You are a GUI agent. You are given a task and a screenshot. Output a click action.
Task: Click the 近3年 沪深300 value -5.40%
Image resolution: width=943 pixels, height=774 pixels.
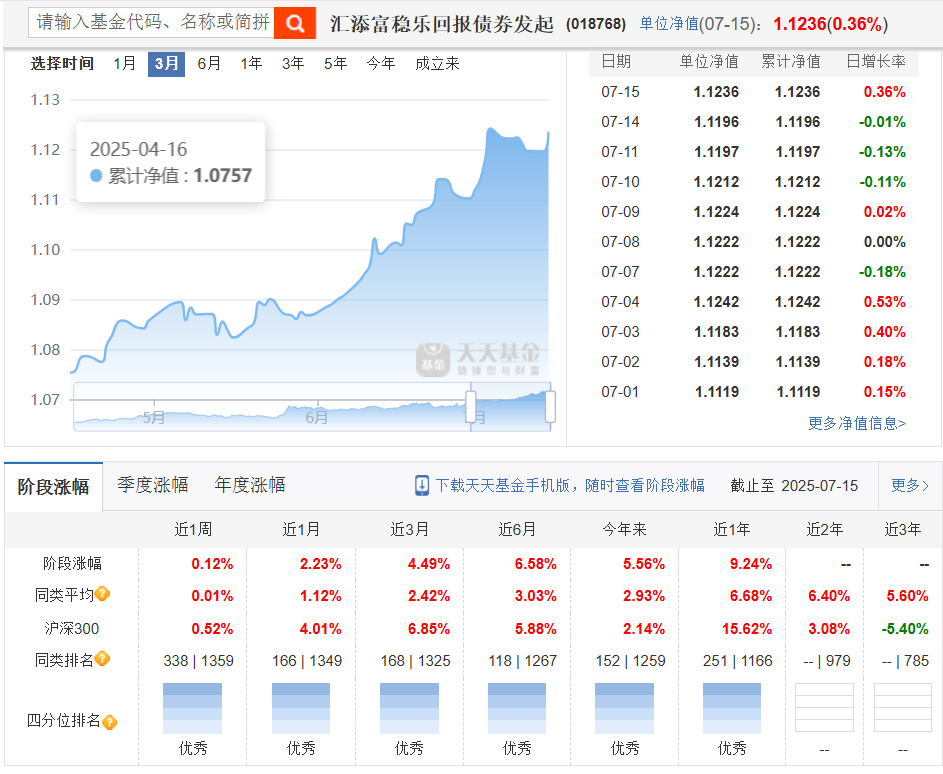905,629
